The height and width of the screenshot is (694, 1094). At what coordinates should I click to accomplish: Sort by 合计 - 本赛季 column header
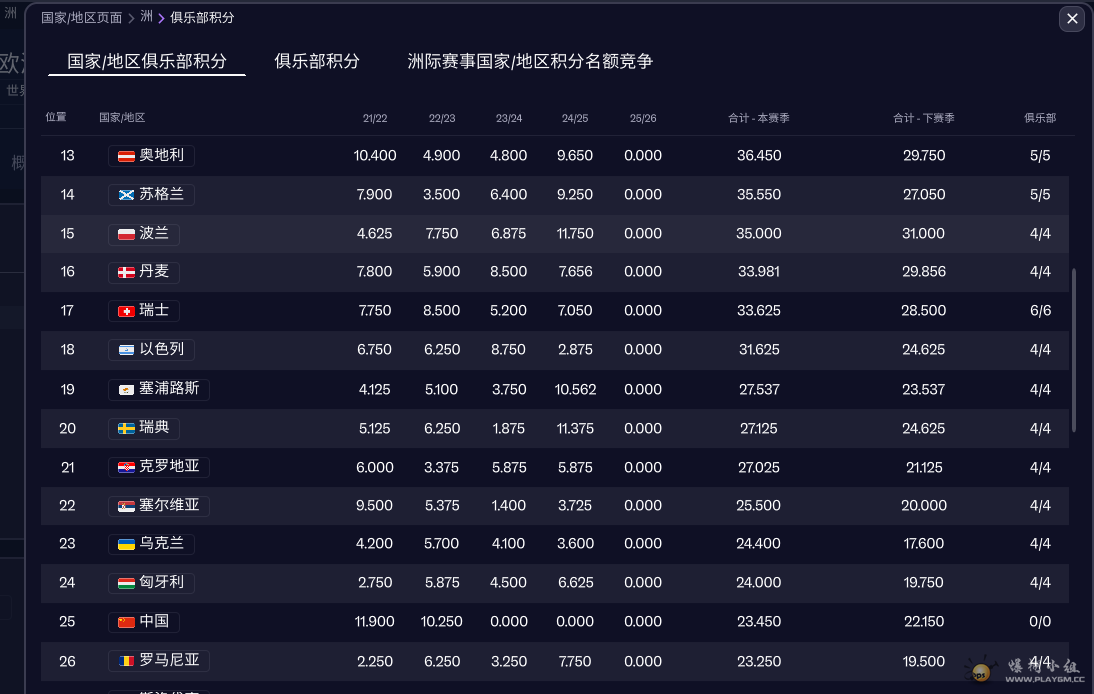[758, 118]
